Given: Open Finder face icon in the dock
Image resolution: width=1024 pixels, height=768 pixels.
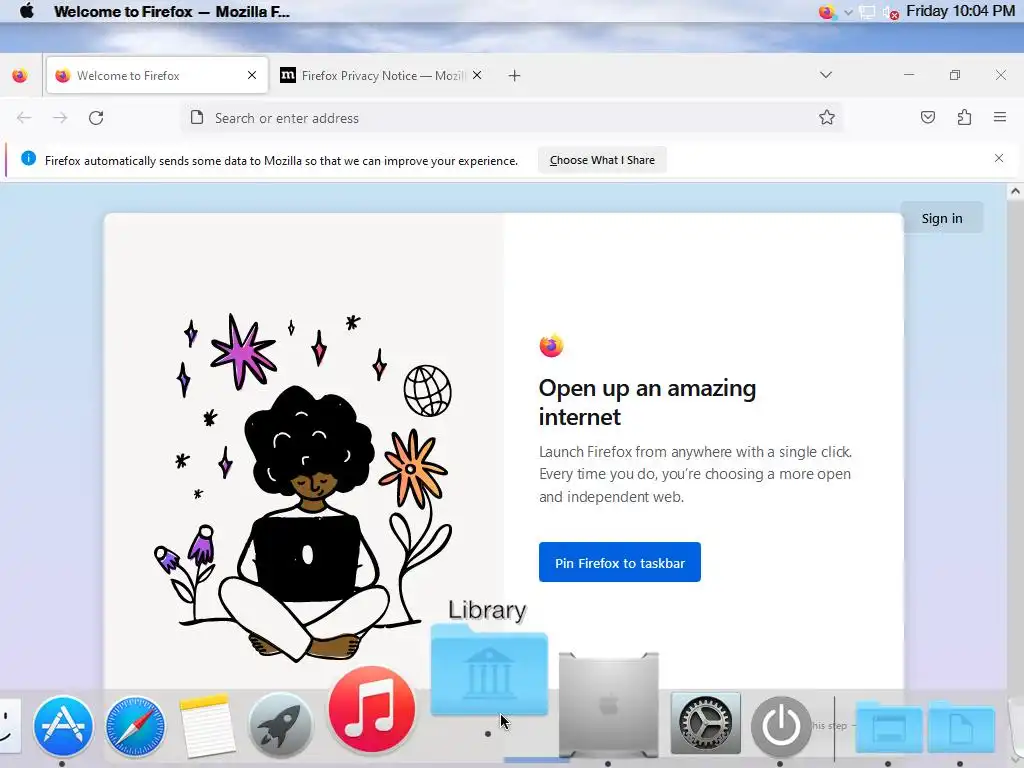Looking at the screenshot, I should pyautogui.click(x=9, y=726).
